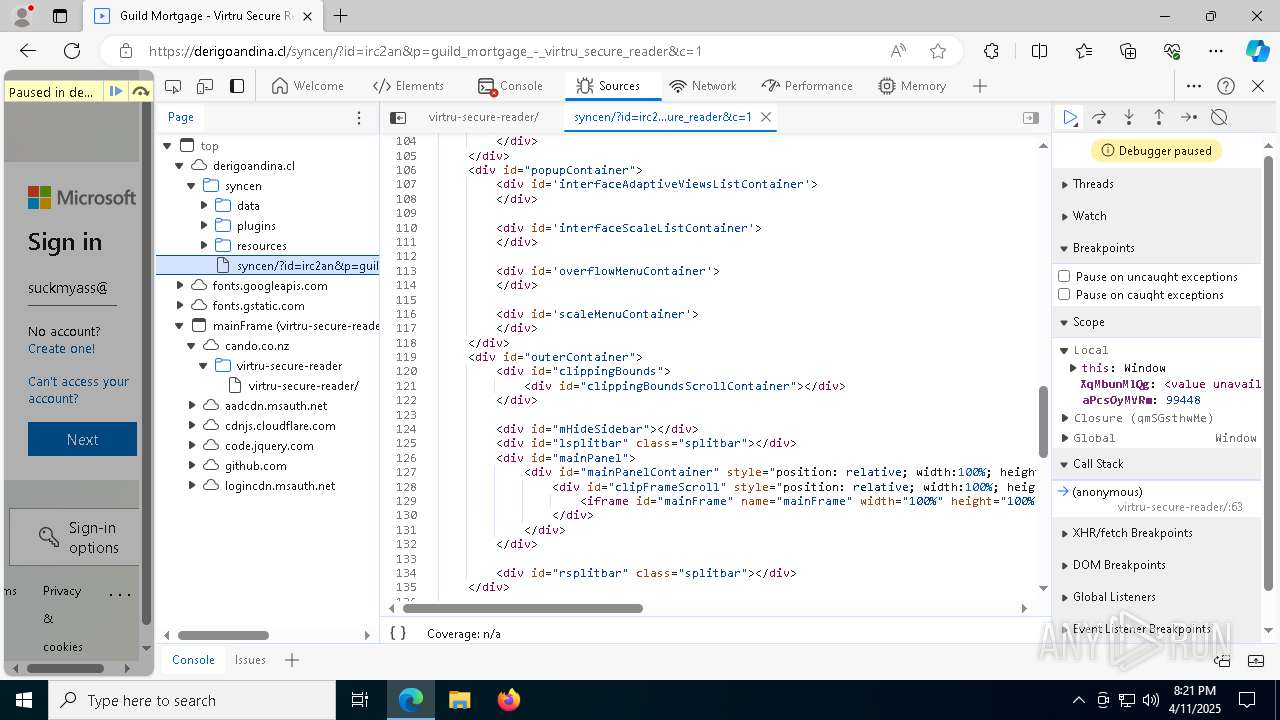The height and width of the screenshot is (720, 1280).
Task: Resume paused page overlay play button
Action: [x=116, y=91]
